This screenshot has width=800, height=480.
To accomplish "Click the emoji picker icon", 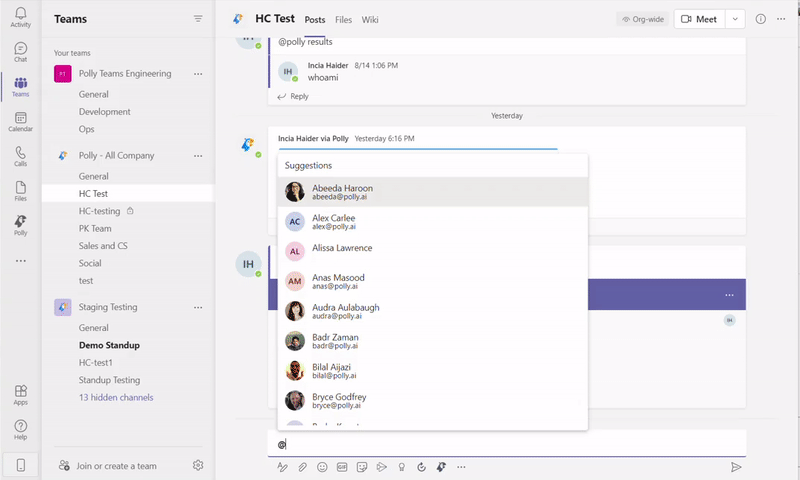I will (x=322, y=467).
